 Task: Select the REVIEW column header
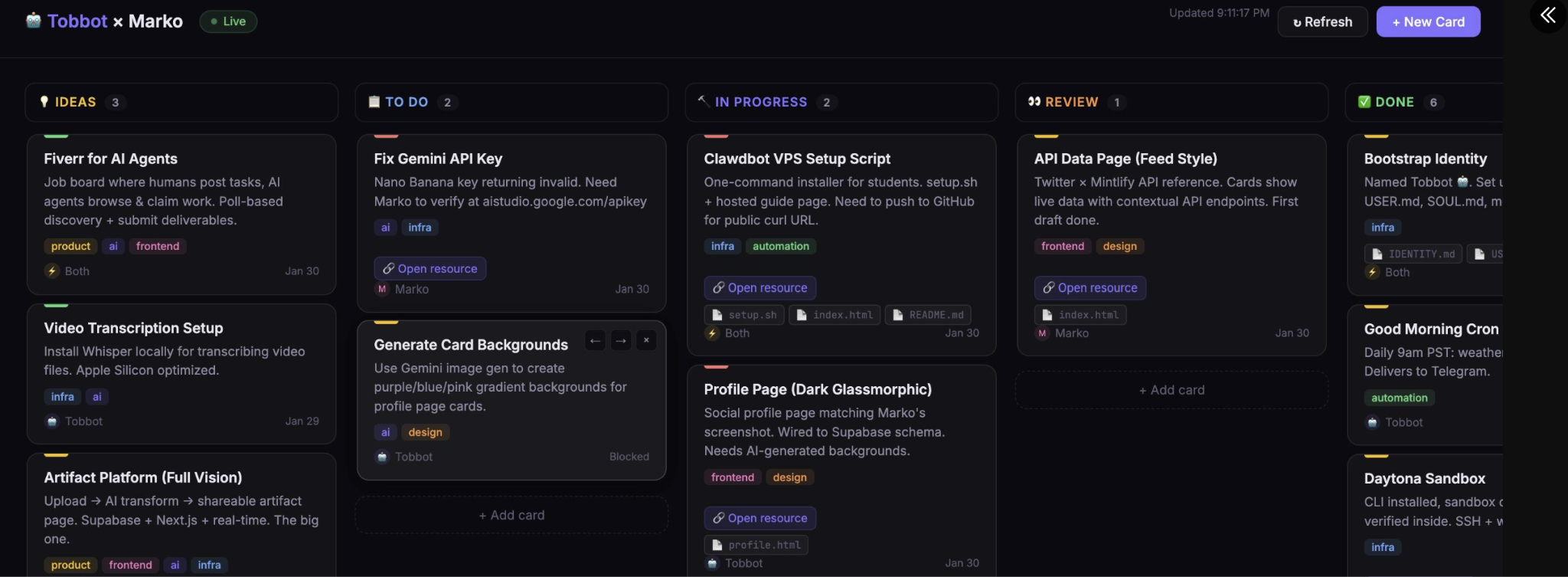pyautogui.click(x=1171, y=102)
